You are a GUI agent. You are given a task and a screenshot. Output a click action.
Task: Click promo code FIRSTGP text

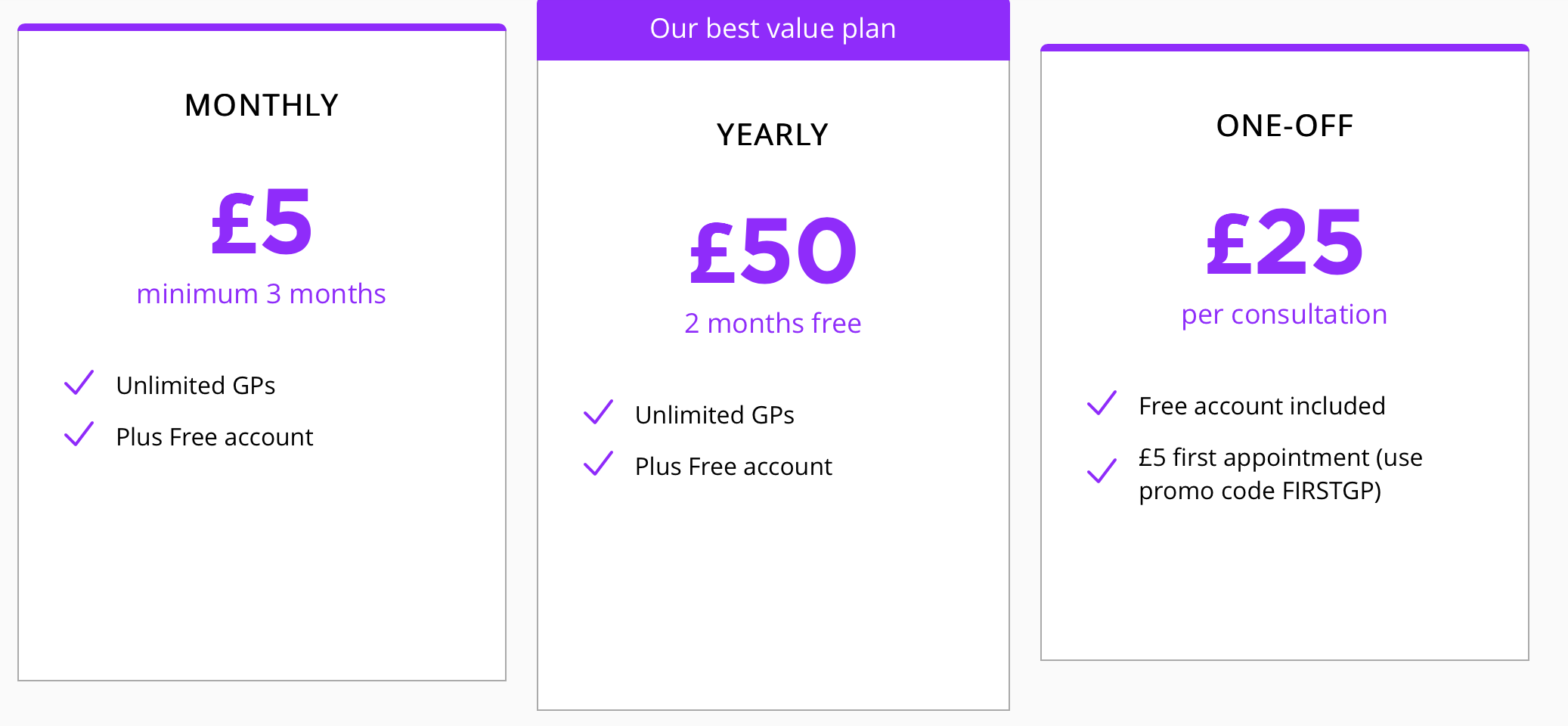1260,491
